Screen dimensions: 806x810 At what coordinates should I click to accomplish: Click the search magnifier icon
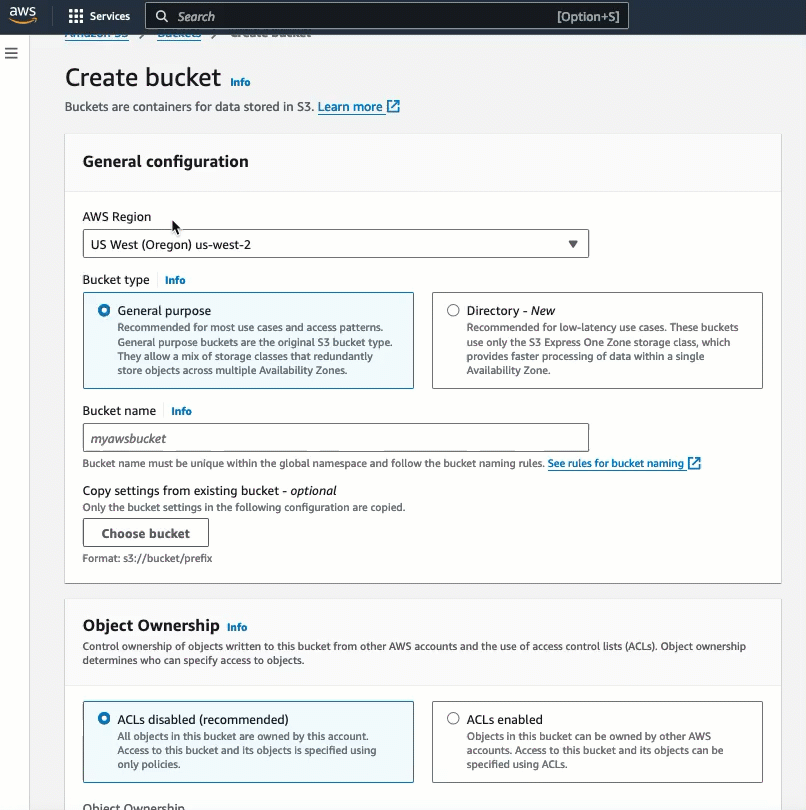pos(162,17)
